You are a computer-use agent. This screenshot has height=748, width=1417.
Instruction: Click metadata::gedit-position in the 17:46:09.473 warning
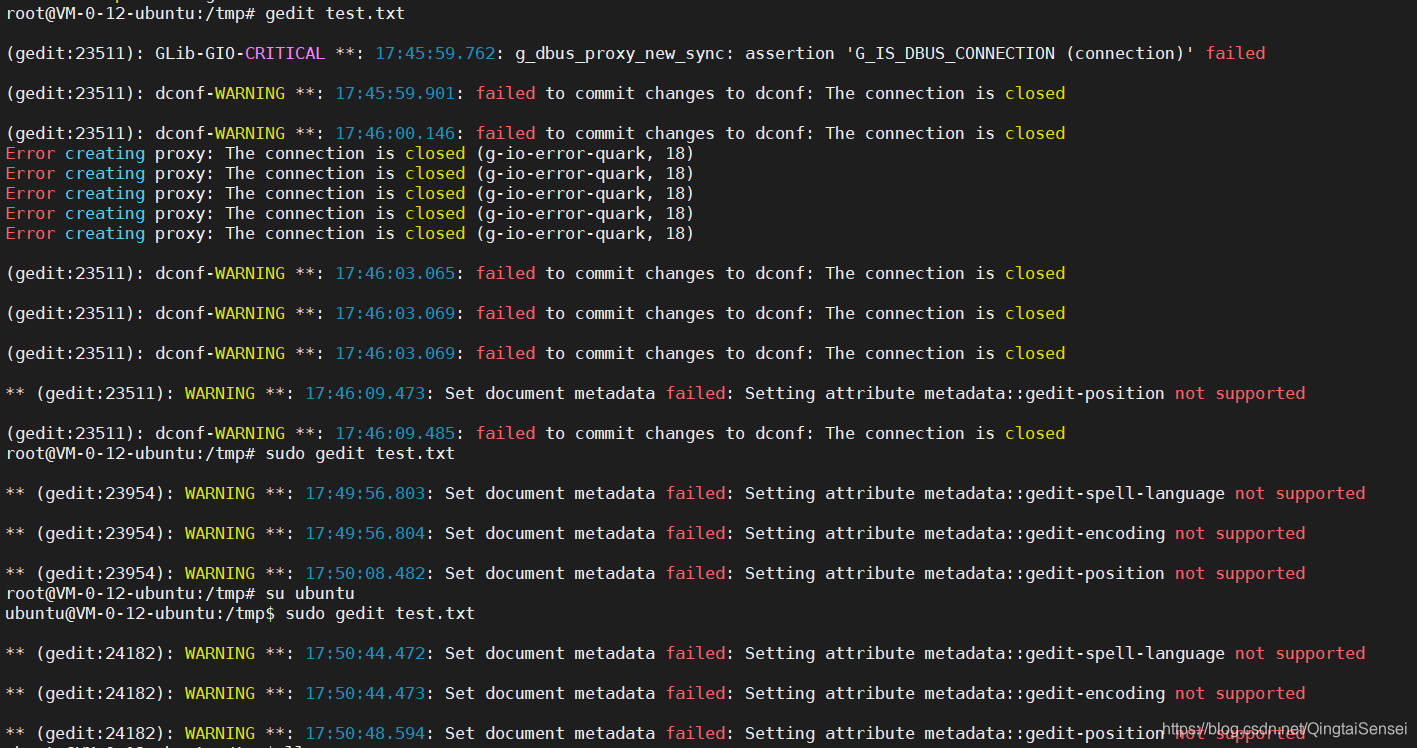coord(1045,393)
